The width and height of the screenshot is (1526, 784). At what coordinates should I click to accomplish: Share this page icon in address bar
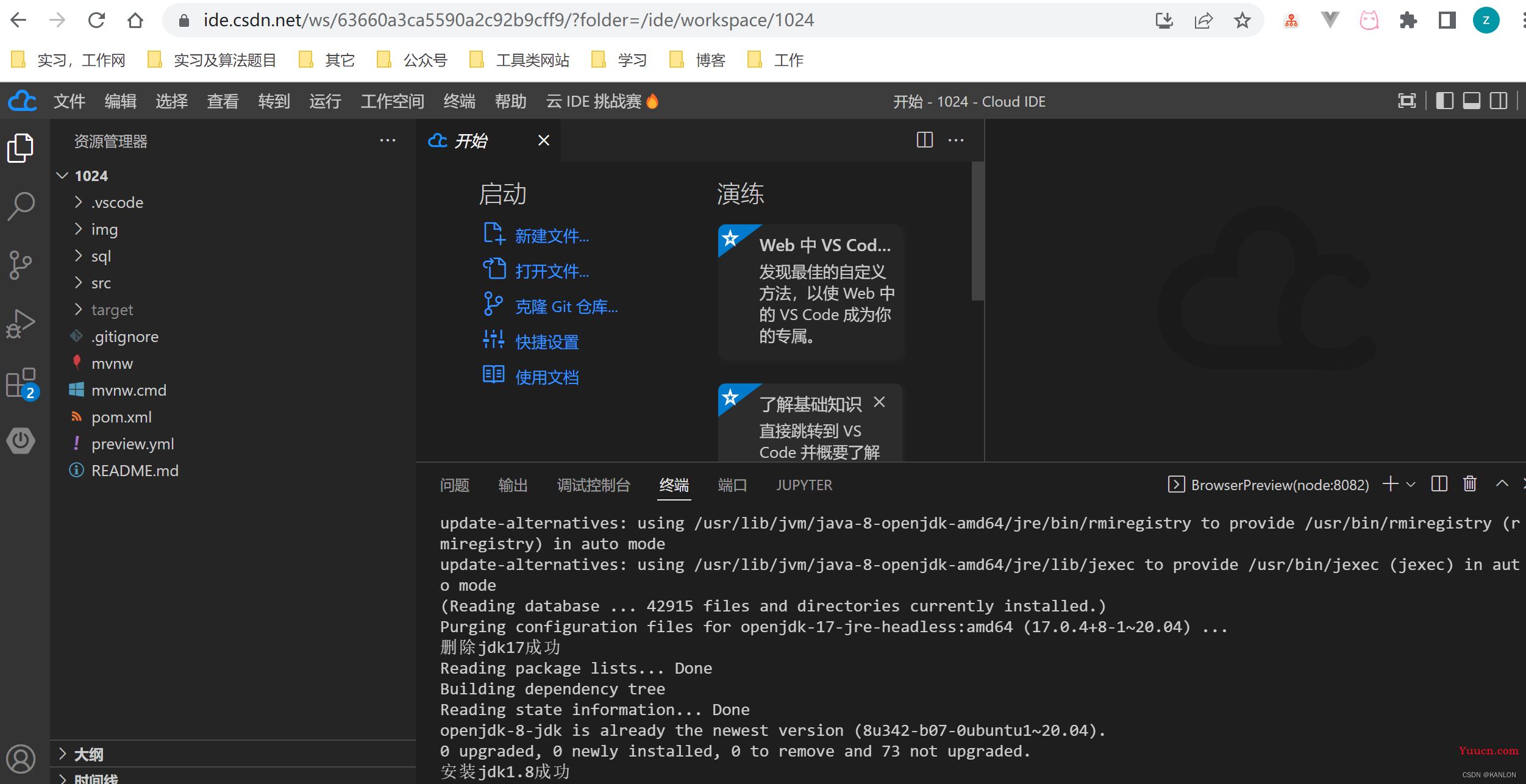[x=1203, y=20]
